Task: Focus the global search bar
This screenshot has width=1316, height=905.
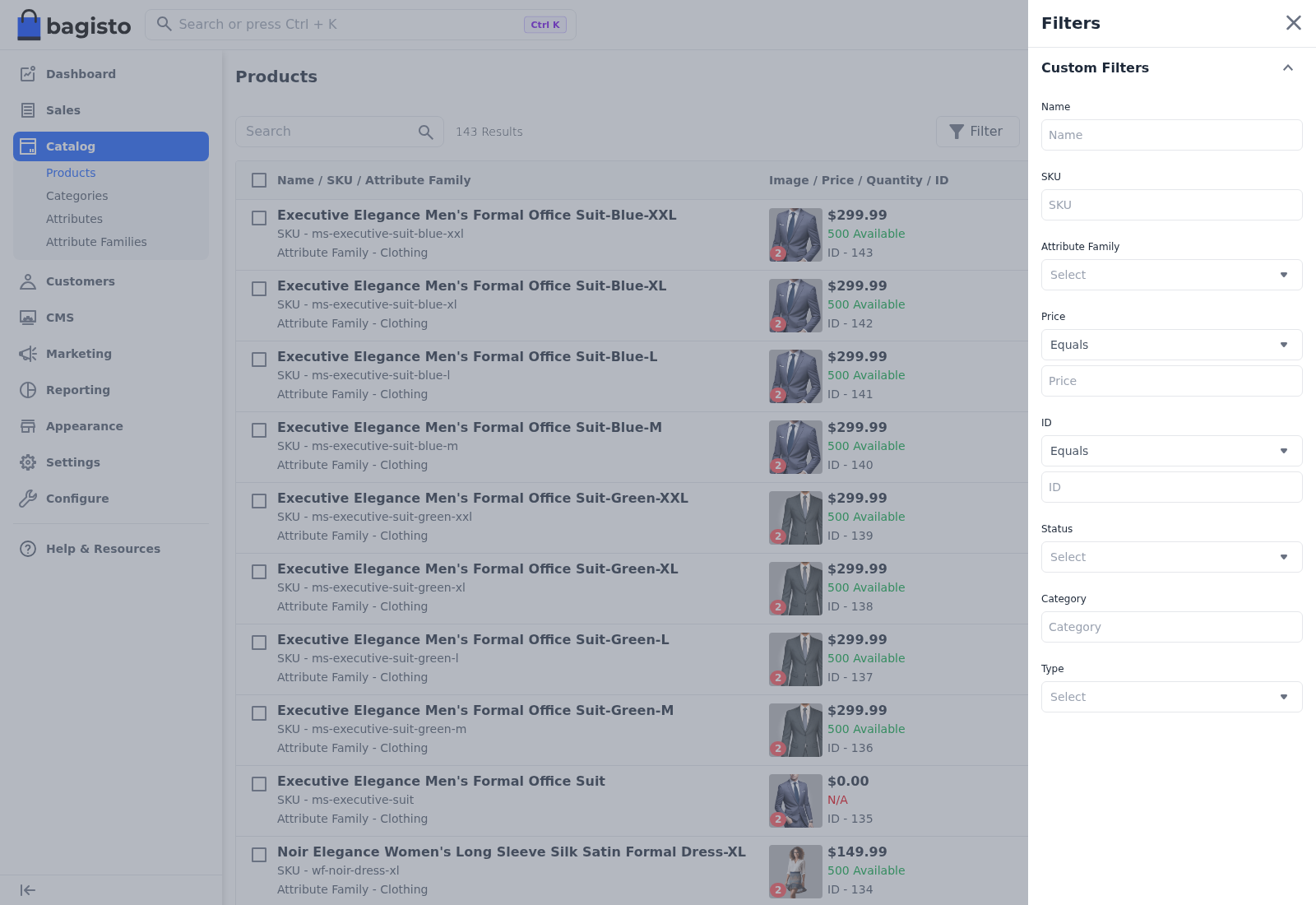Action: coord(360,25)
